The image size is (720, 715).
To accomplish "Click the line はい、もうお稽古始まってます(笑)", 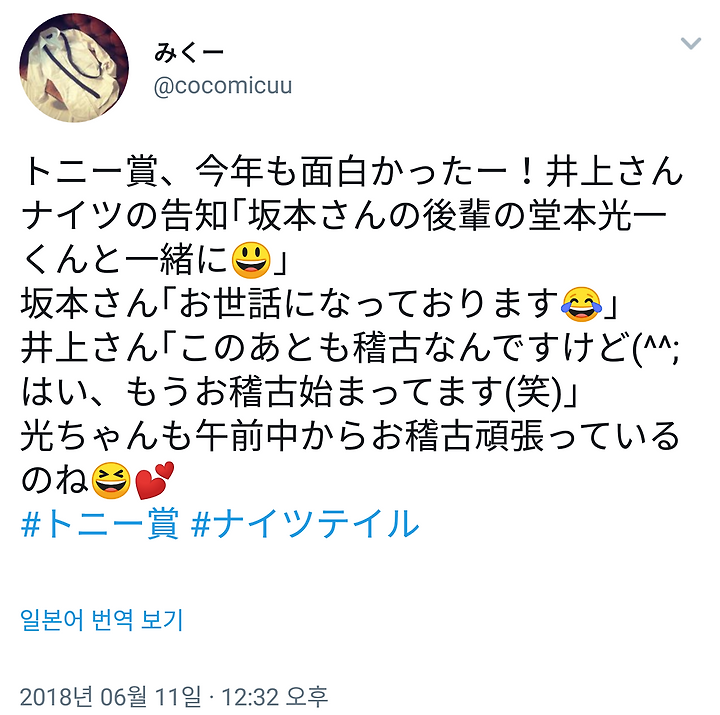I will 299,392.
